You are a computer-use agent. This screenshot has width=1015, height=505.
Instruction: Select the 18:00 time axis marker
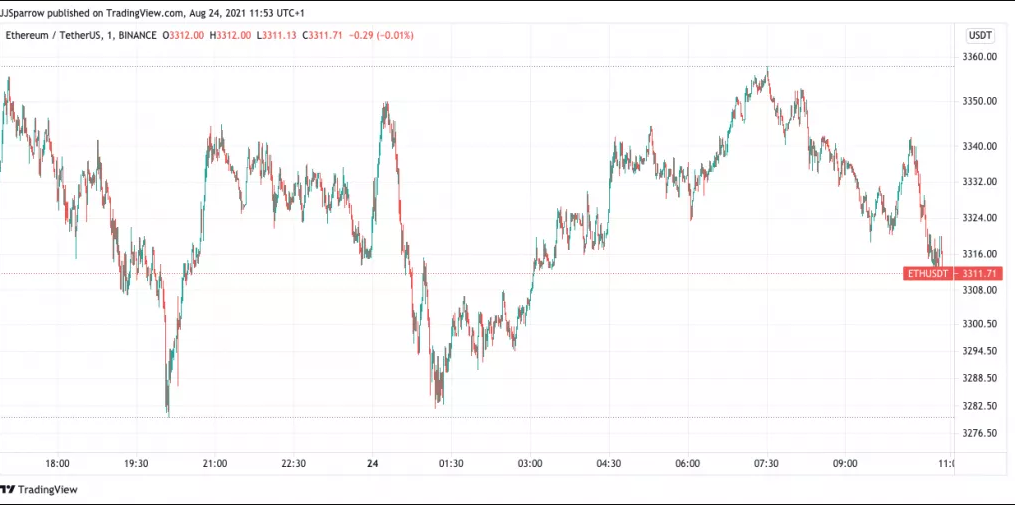[x=58, y=464]
